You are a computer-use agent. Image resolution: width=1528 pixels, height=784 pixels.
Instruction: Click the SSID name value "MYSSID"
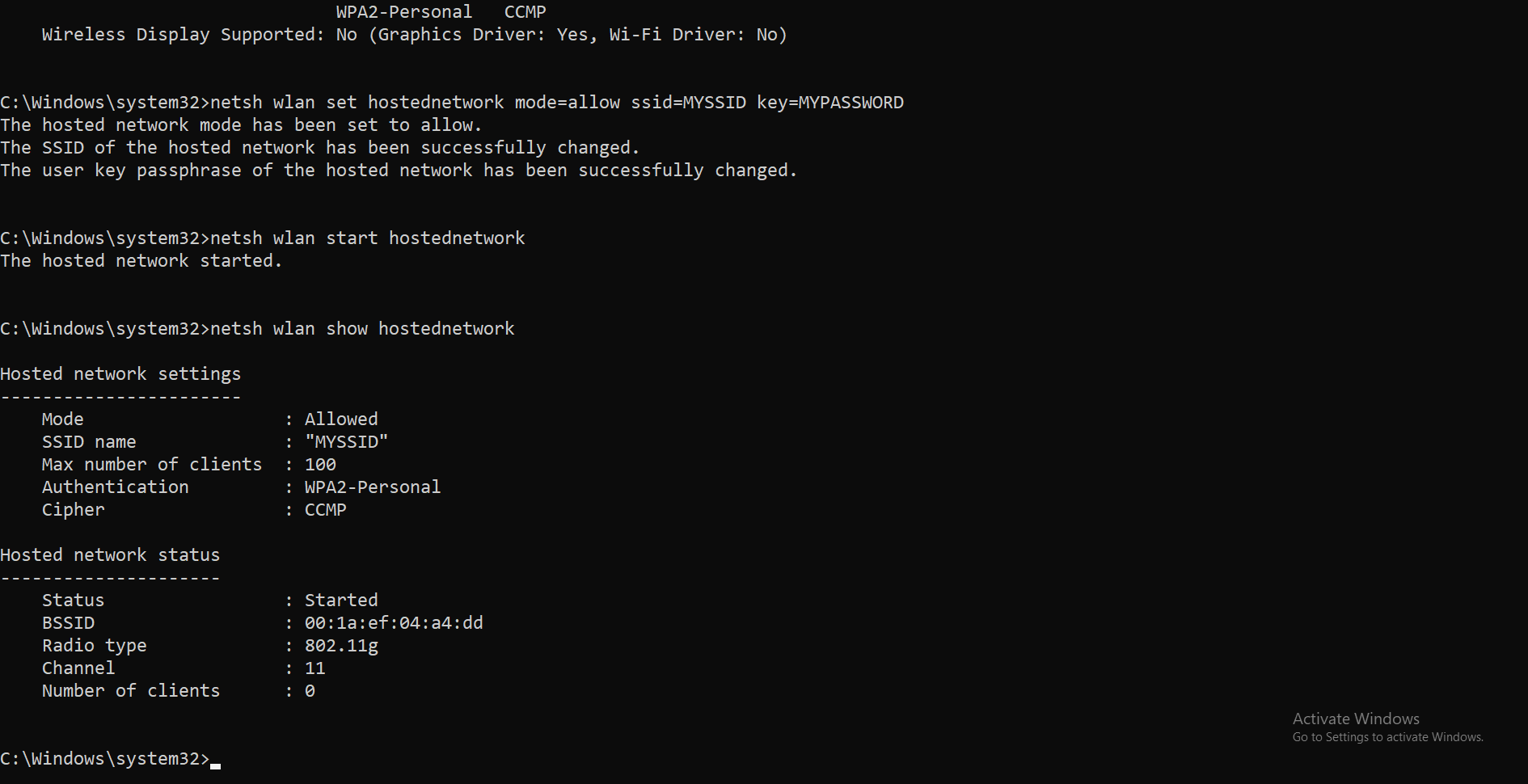pyautogui.click(x=346, y=442)
